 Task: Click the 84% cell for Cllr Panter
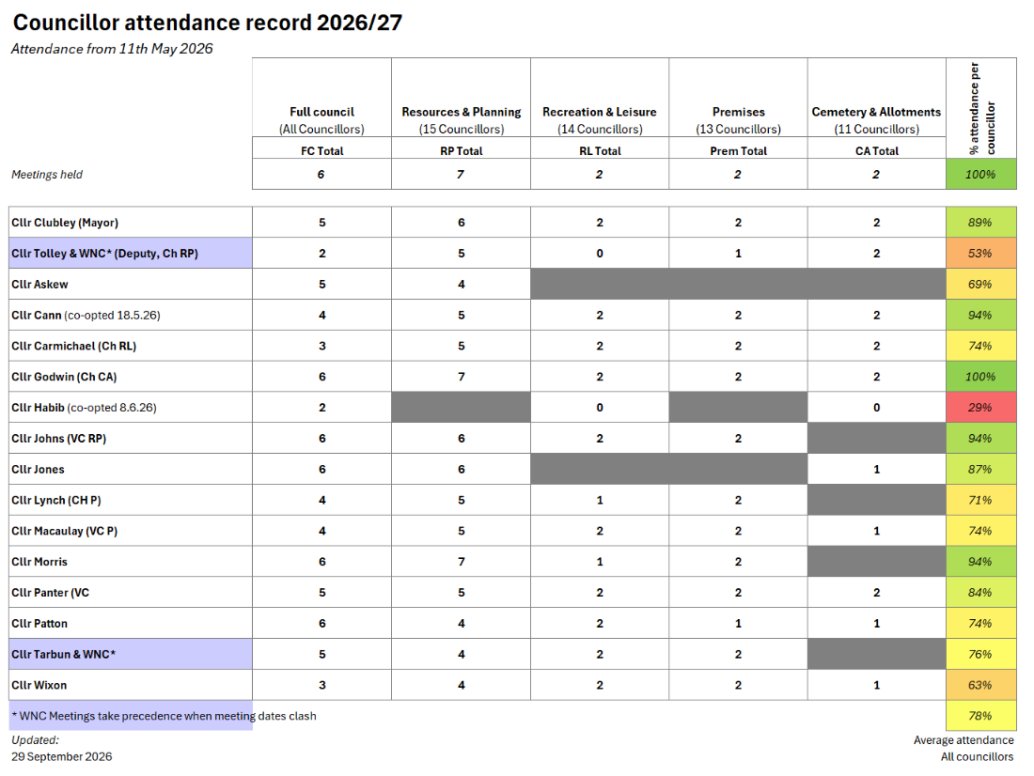click(981, 593)
